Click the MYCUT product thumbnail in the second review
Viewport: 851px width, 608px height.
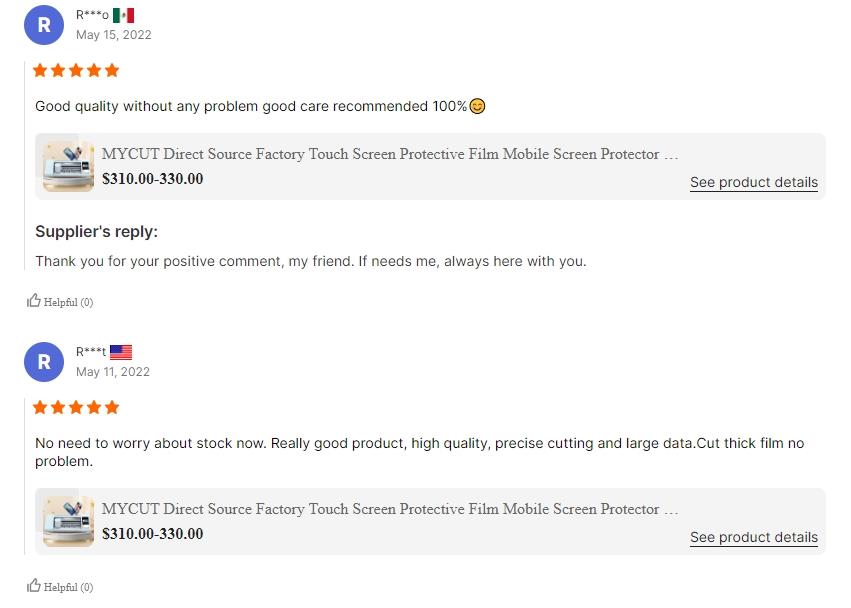click(x=68, y=521)
